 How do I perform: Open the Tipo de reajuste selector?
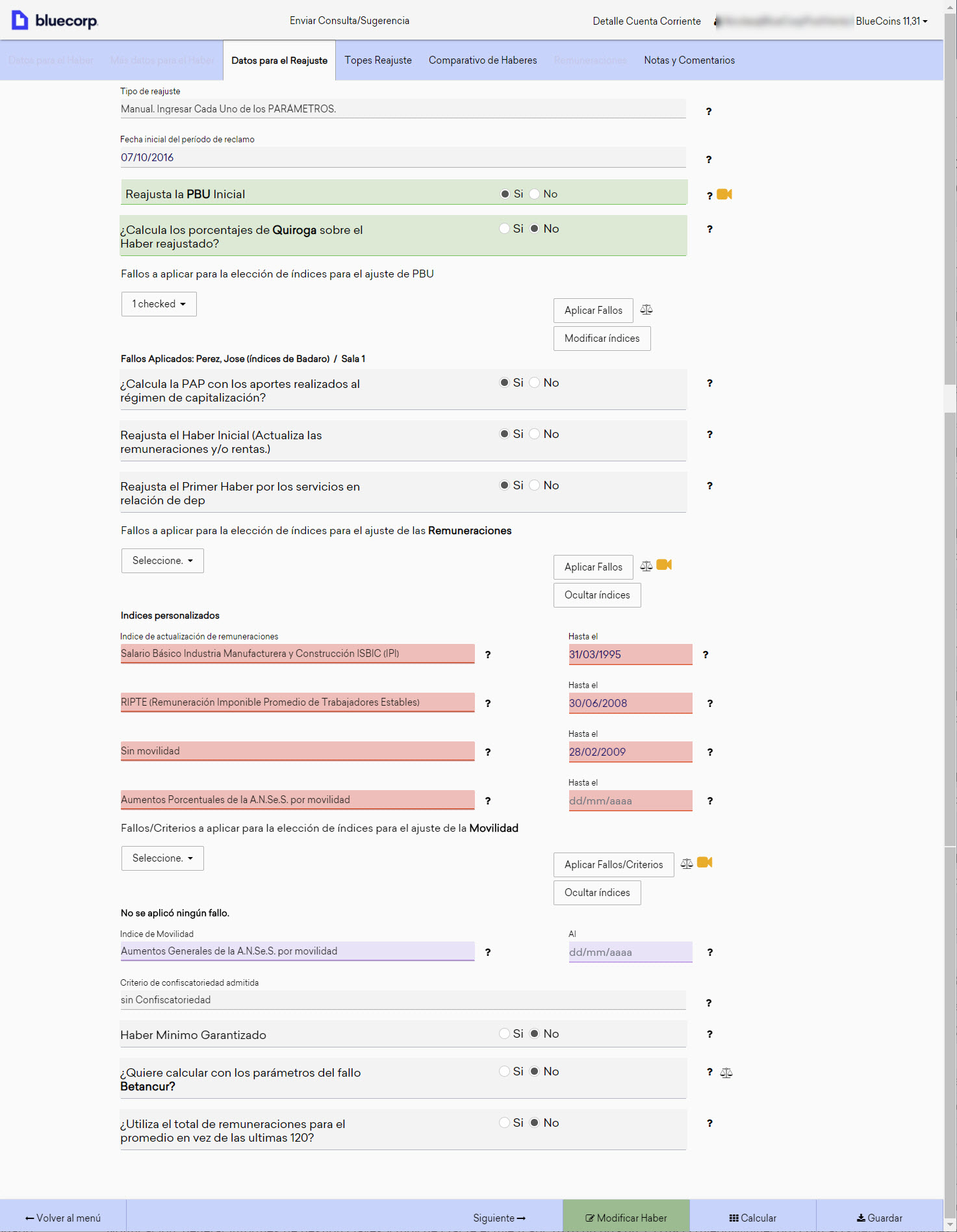(x=403, y=109)
